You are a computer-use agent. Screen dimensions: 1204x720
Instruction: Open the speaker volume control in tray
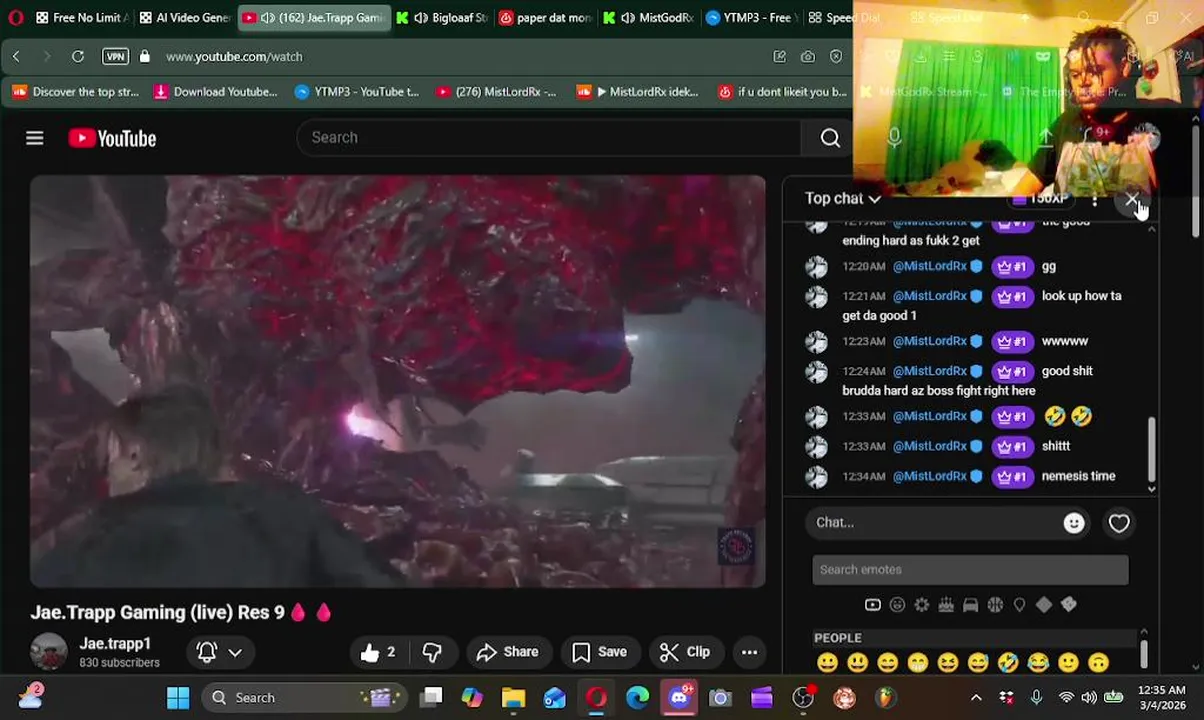click(x=1088, y=697)
